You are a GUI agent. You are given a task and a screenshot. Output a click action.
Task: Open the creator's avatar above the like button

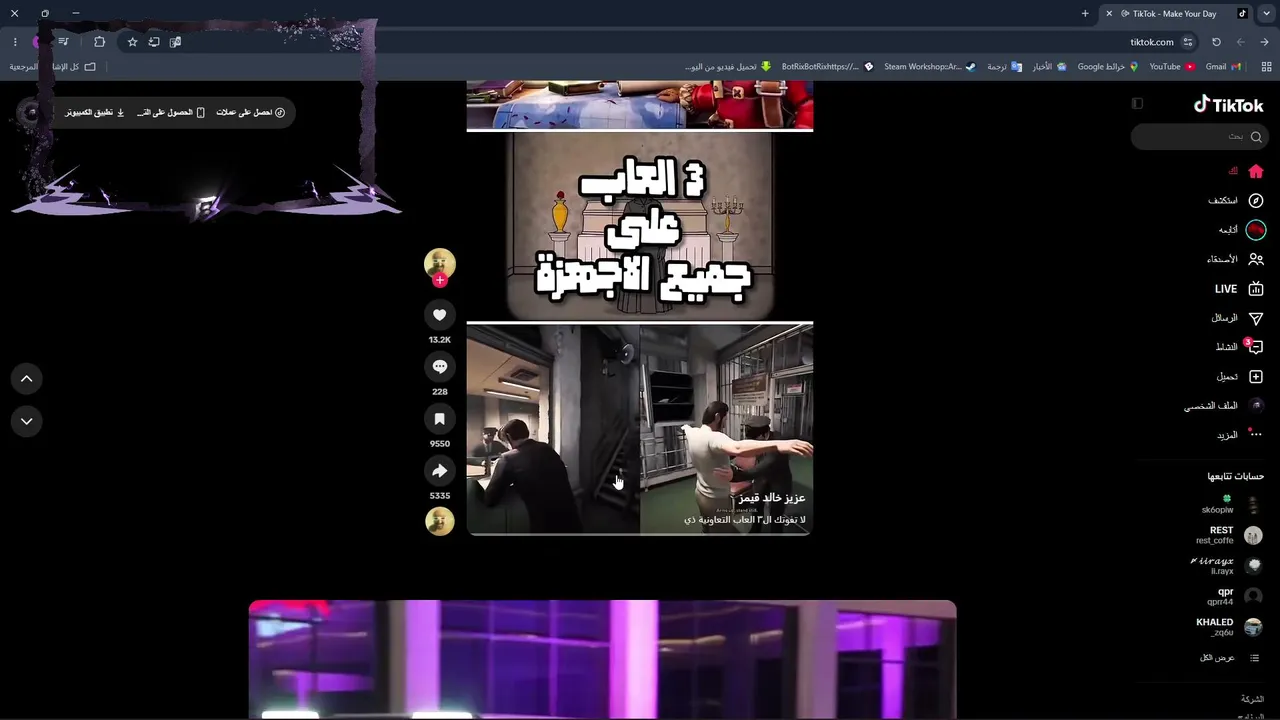point(440,263)
